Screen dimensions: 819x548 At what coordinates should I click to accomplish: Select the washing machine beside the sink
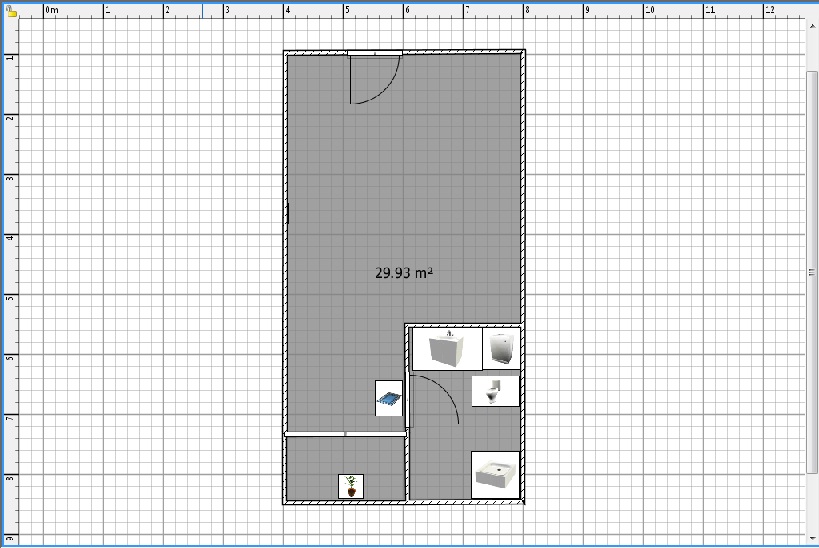click(501, 348)
